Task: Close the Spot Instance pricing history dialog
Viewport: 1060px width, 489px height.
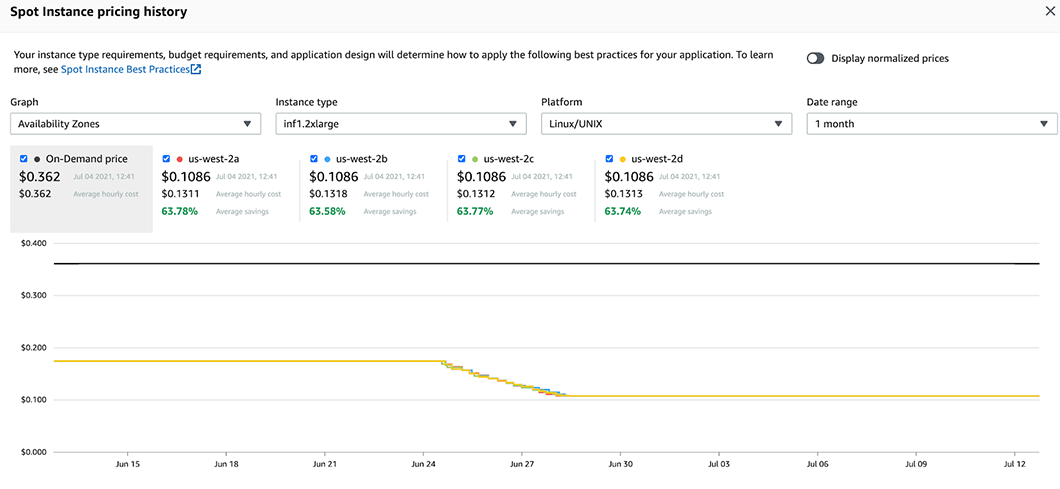Action: 1049,11
